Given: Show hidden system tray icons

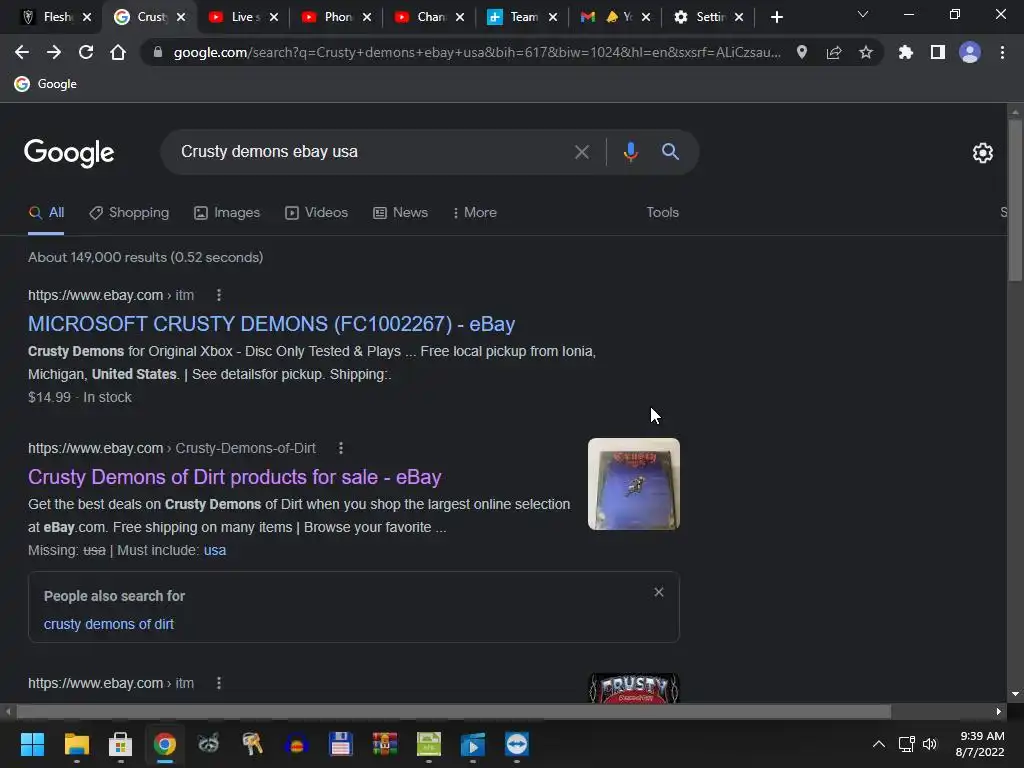Looking at the screenshot, I should tap(879, 744).
